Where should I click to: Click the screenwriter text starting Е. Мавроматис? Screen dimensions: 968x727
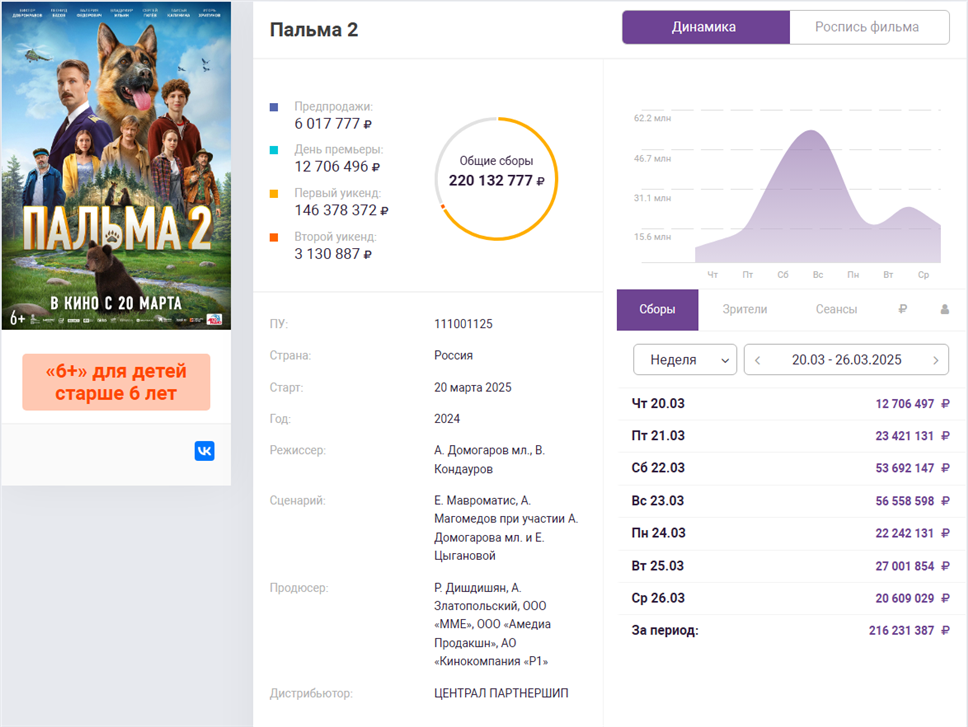tap(506, 528)
